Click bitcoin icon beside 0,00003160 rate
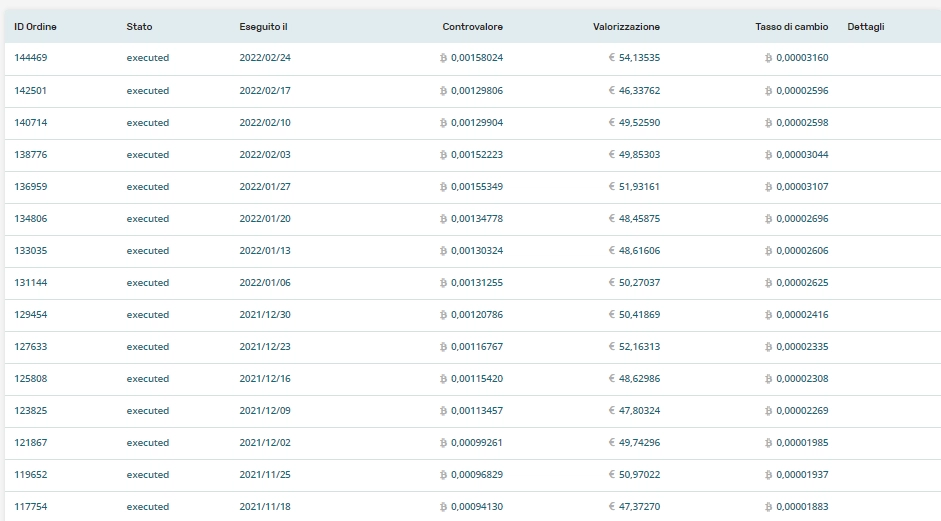Viewport: 941px width, 521px height. [x=768, y=58]
